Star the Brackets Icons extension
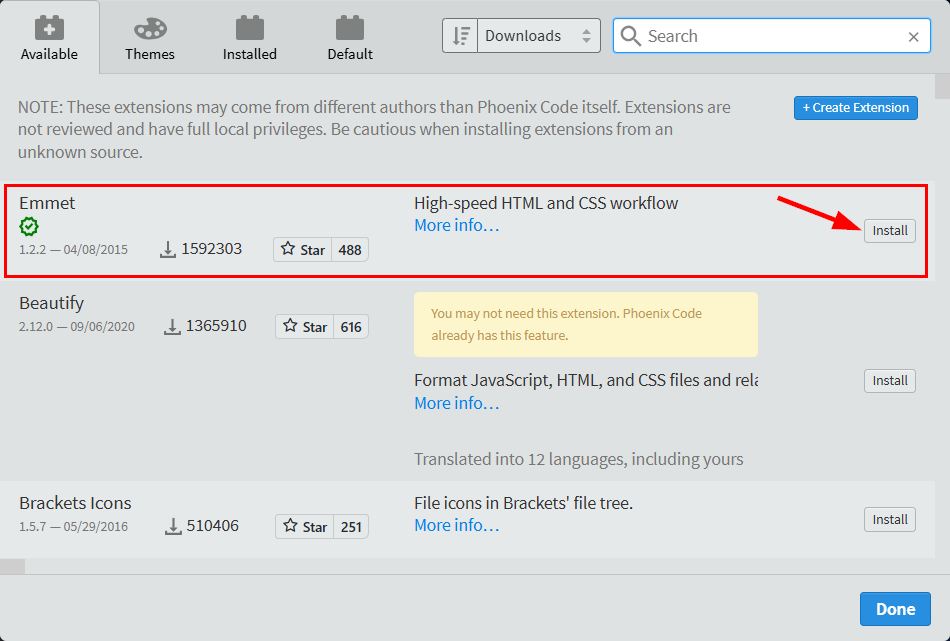Viewport: 950px width, 641px height. pyautogui.click(x=305, y=525)
